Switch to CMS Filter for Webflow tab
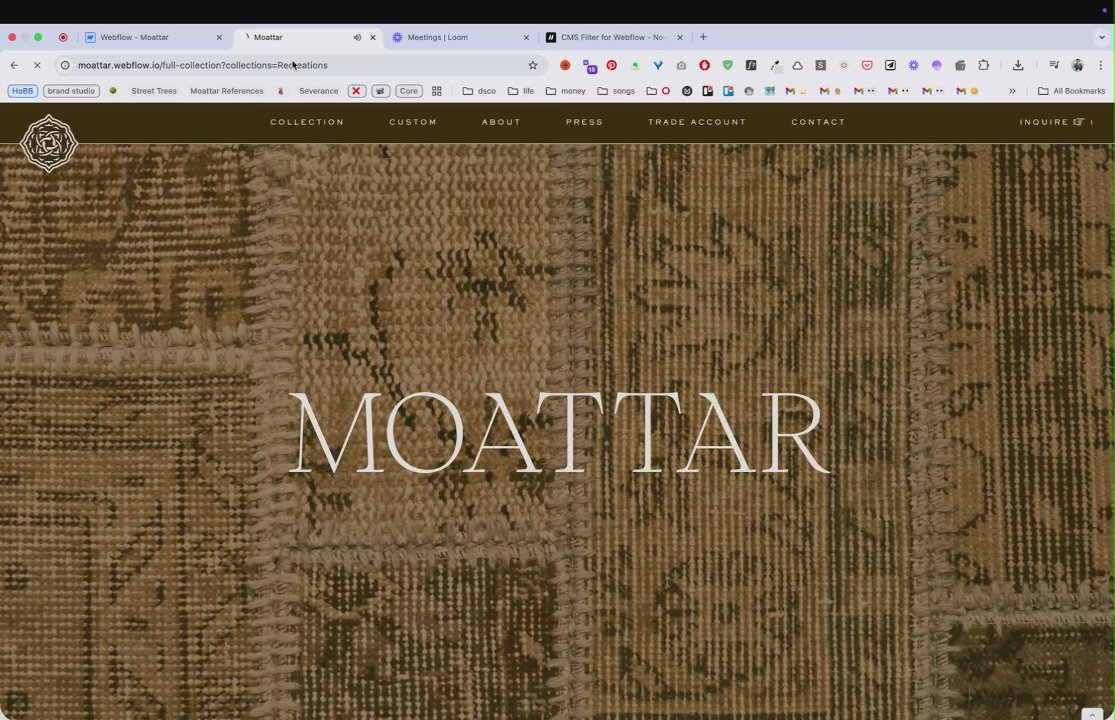 click(612, 37)
